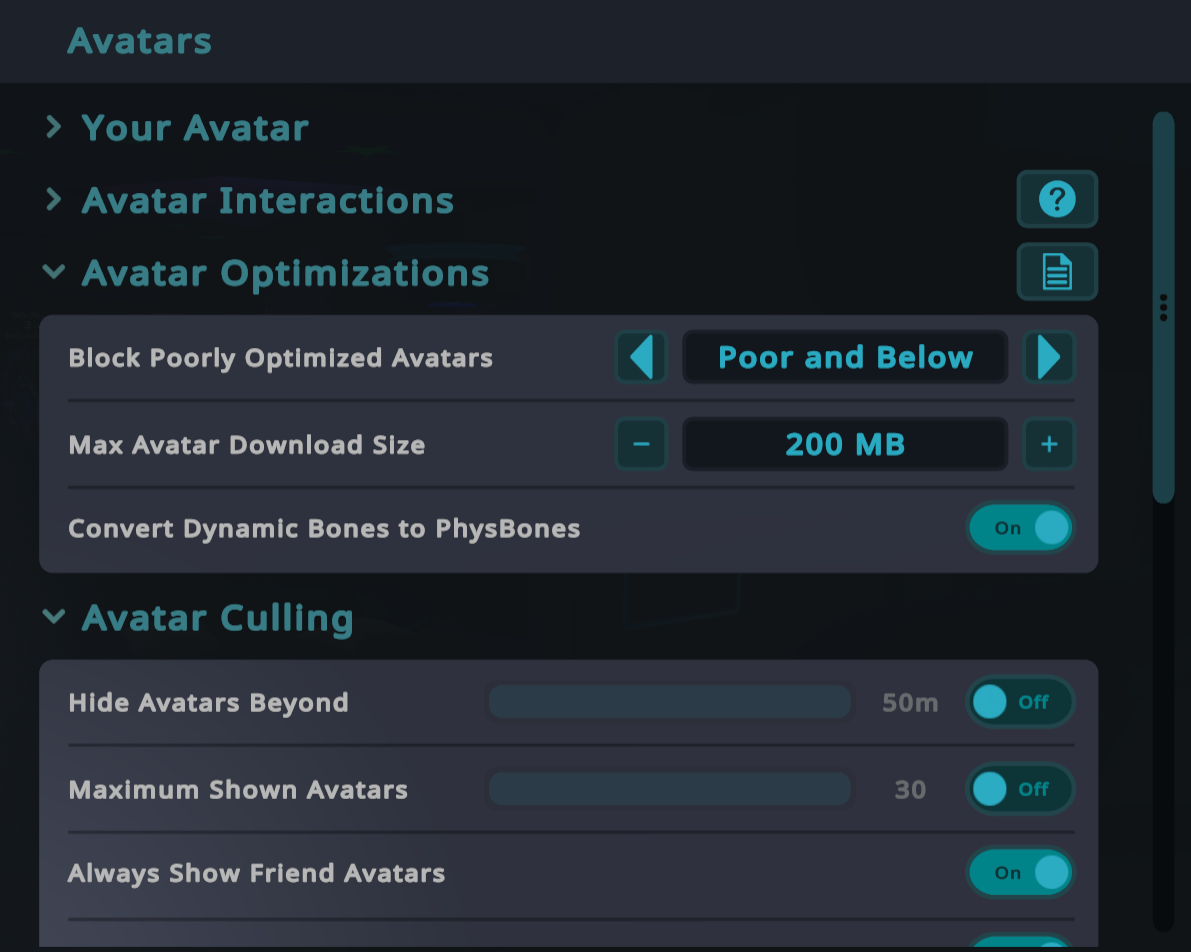Enable the Hide Avatars Beyond setting
Viewport: 1191px width, 952px height.
point(1020,702)
